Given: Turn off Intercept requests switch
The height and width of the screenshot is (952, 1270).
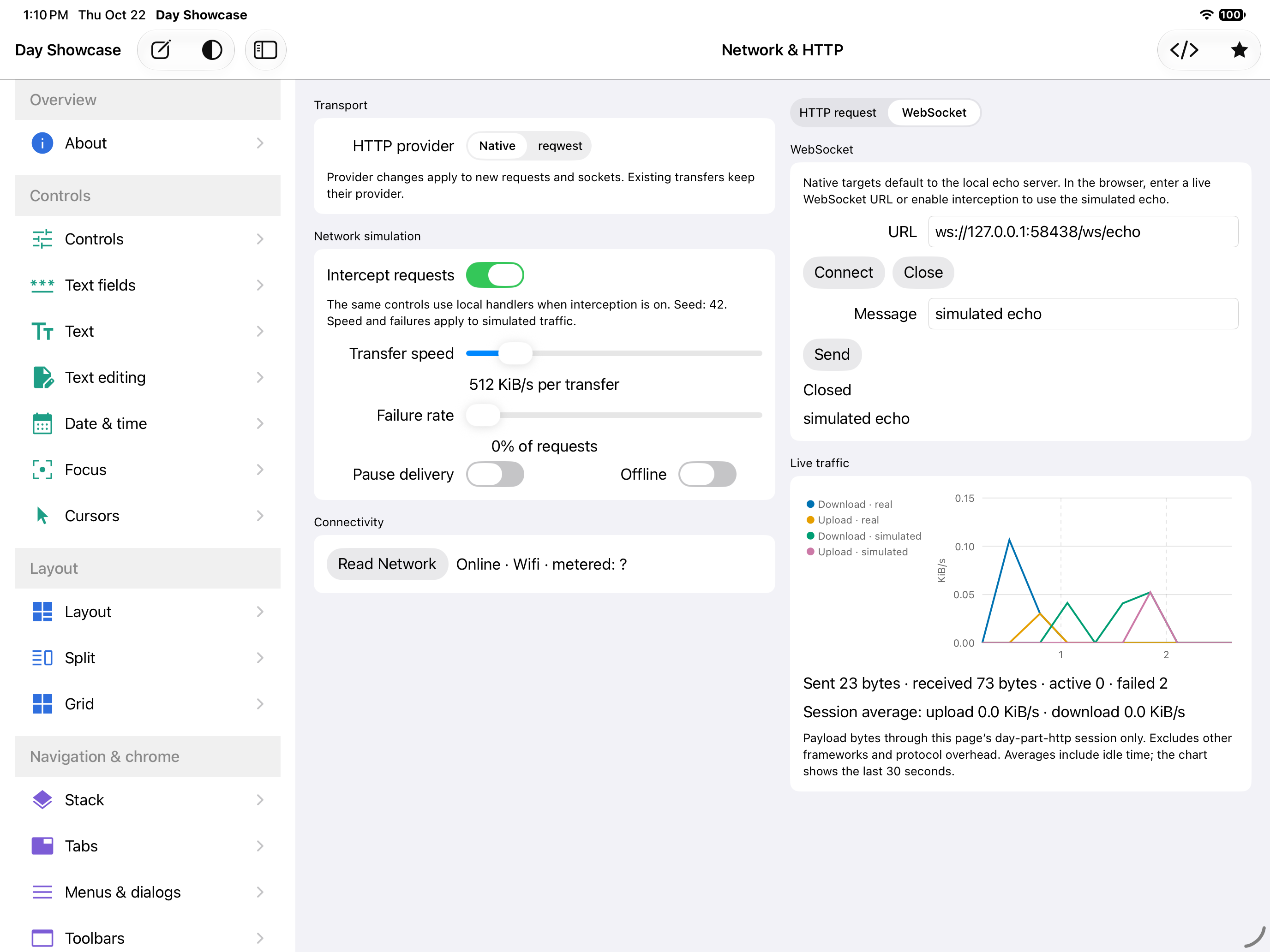Looking at the screenshot, I should (495, 275).
